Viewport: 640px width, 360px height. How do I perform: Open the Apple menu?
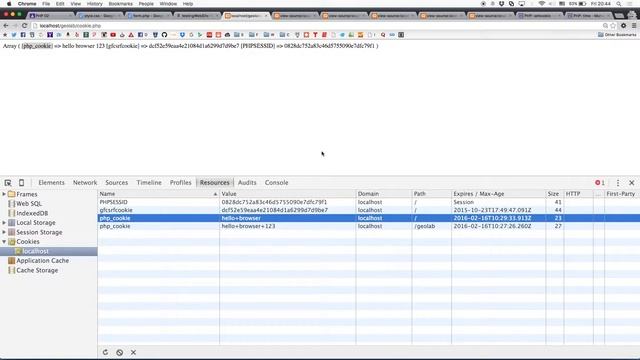point(9,4)
